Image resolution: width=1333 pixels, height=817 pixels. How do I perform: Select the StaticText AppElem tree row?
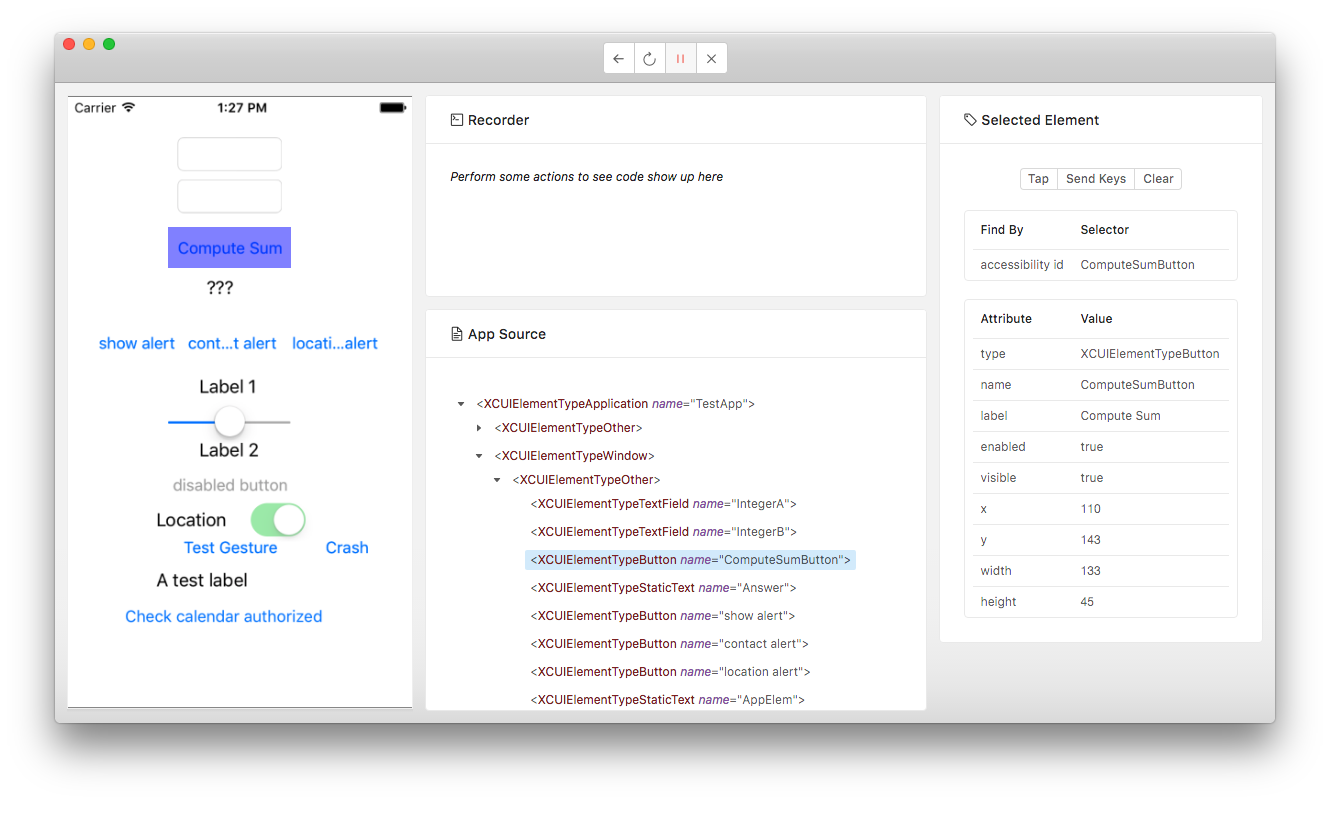click(667, 700)
